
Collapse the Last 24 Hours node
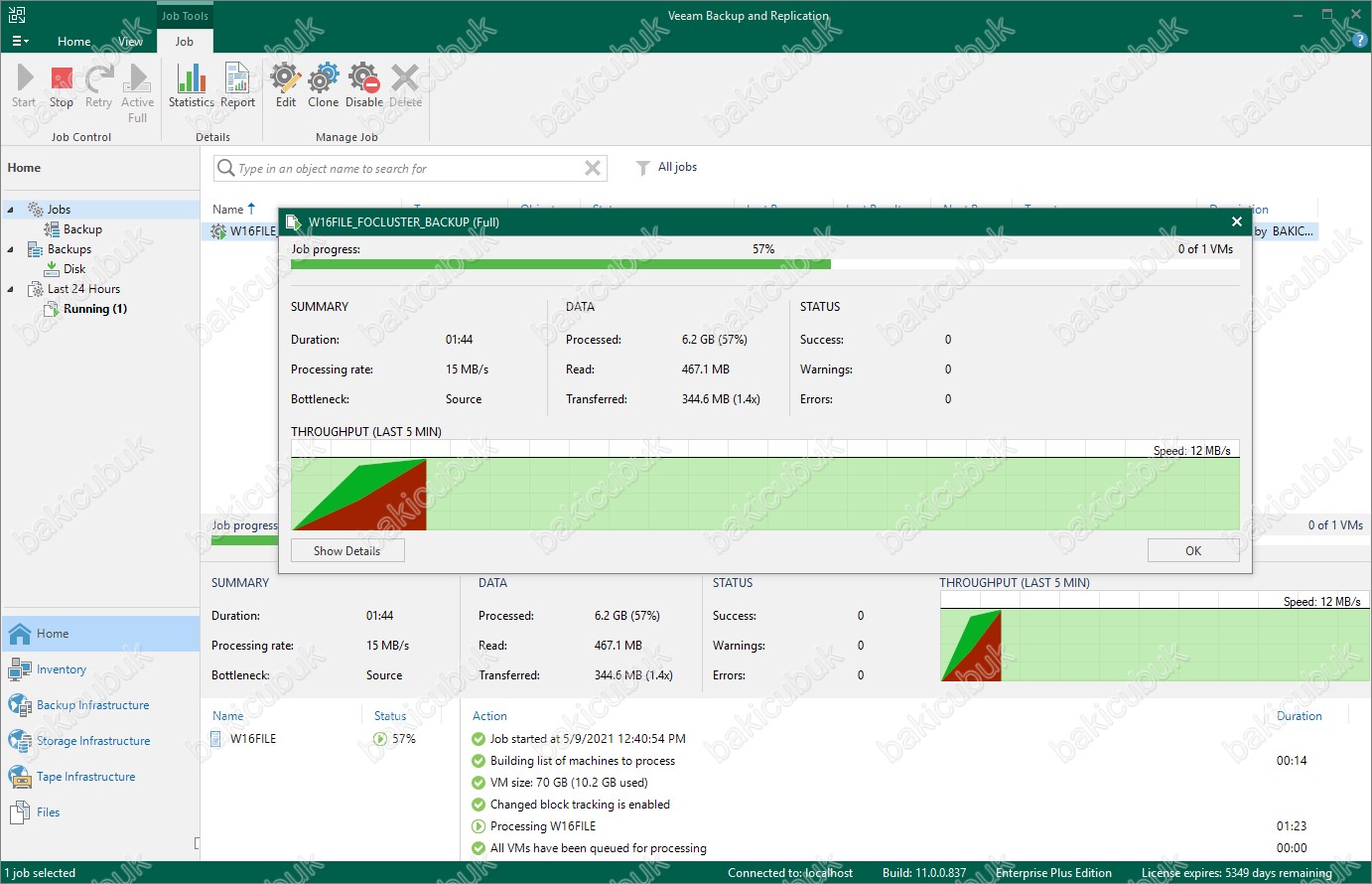point(11,289)
